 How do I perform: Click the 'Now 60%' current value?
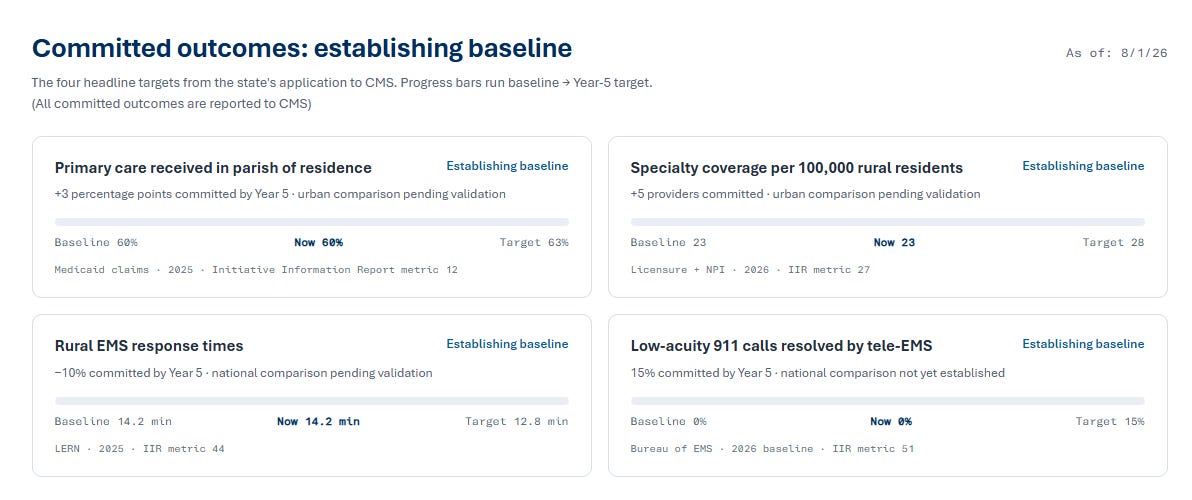319,242
